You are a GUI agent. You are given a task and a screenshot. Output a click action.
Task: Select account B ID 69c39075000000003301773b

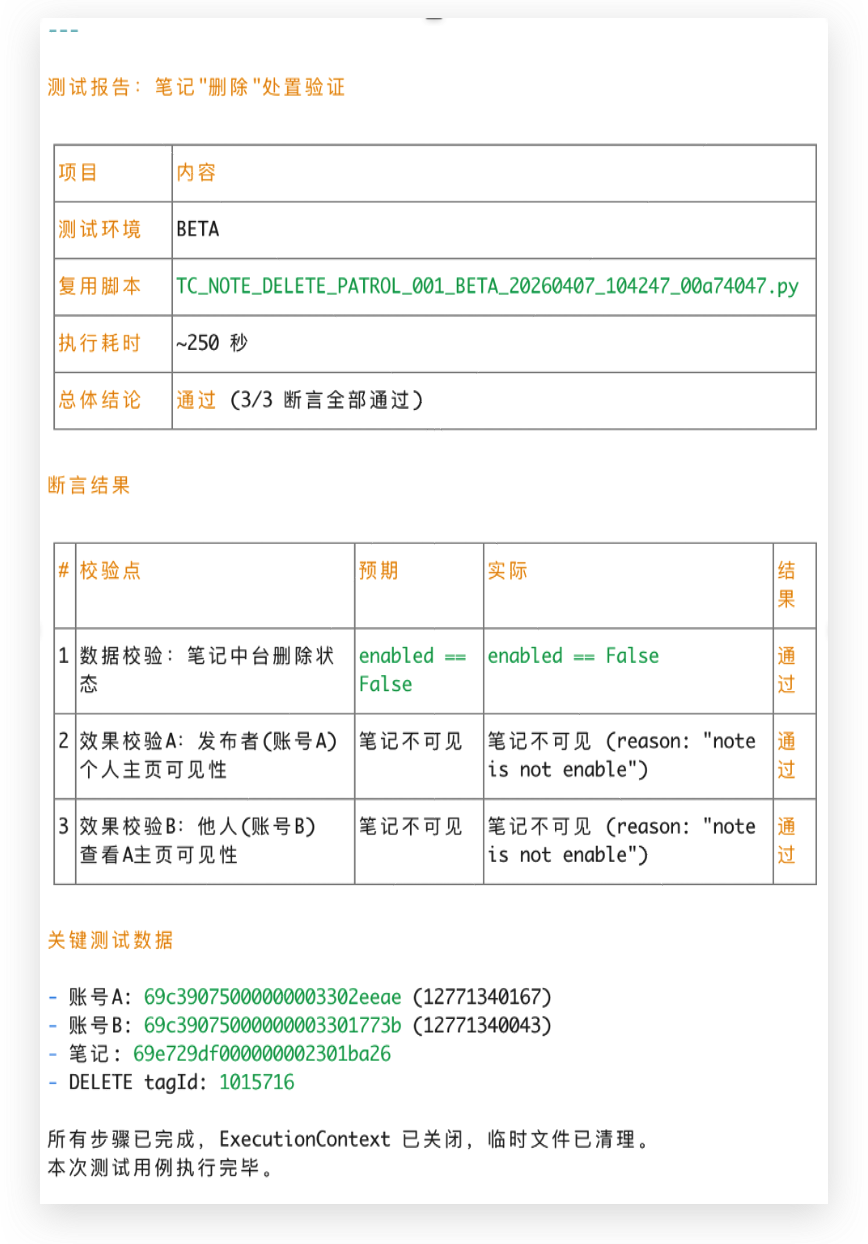click(273, 1025)
